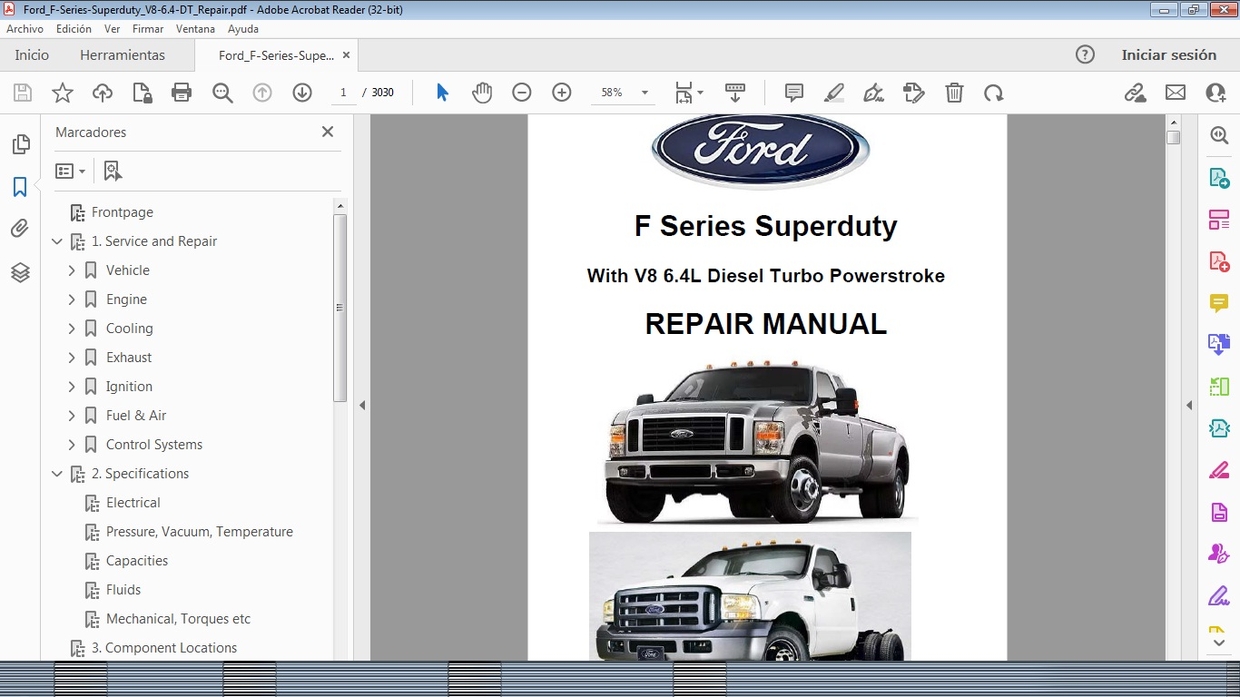This screenshot has height=697, width=1240.
Task: Click the Share via email icon
Action: click(1175, 92)
